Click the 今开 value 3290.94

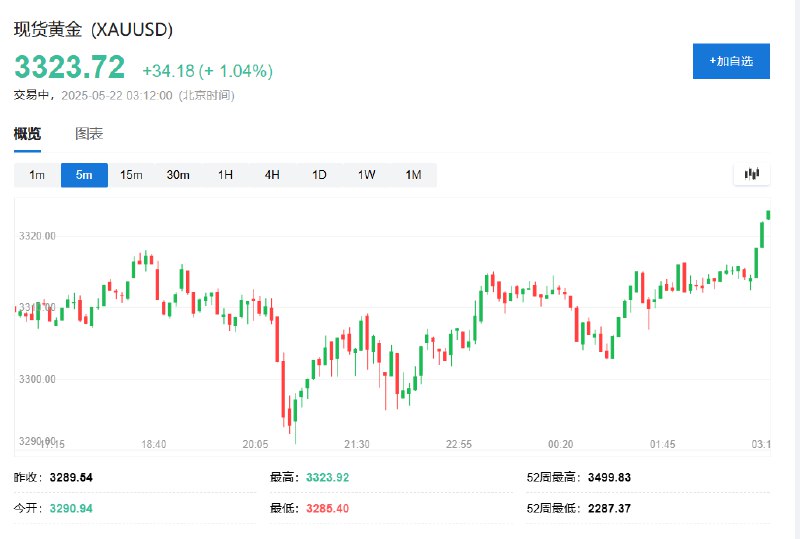point(71,508)
